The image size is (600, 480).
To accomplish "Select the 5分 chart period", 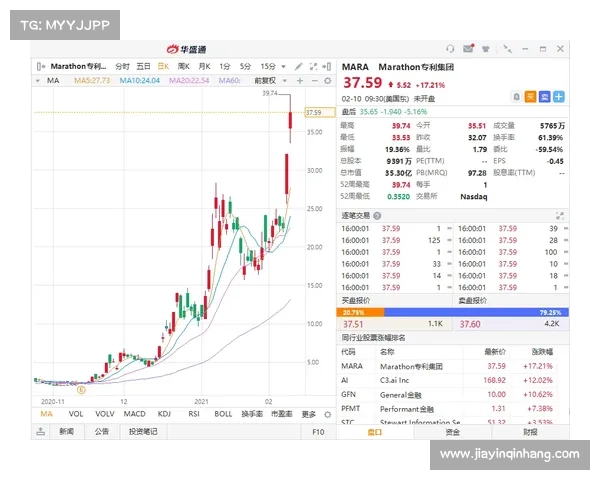I will 245,67.
